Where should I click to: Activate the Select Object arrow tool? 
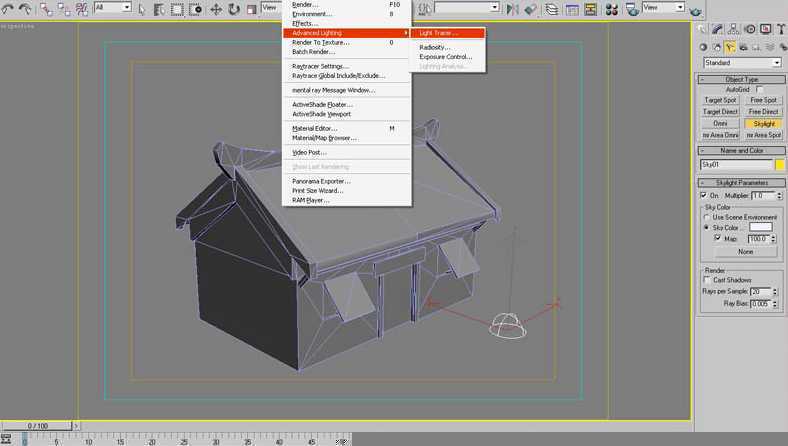(x=142, y=9)
